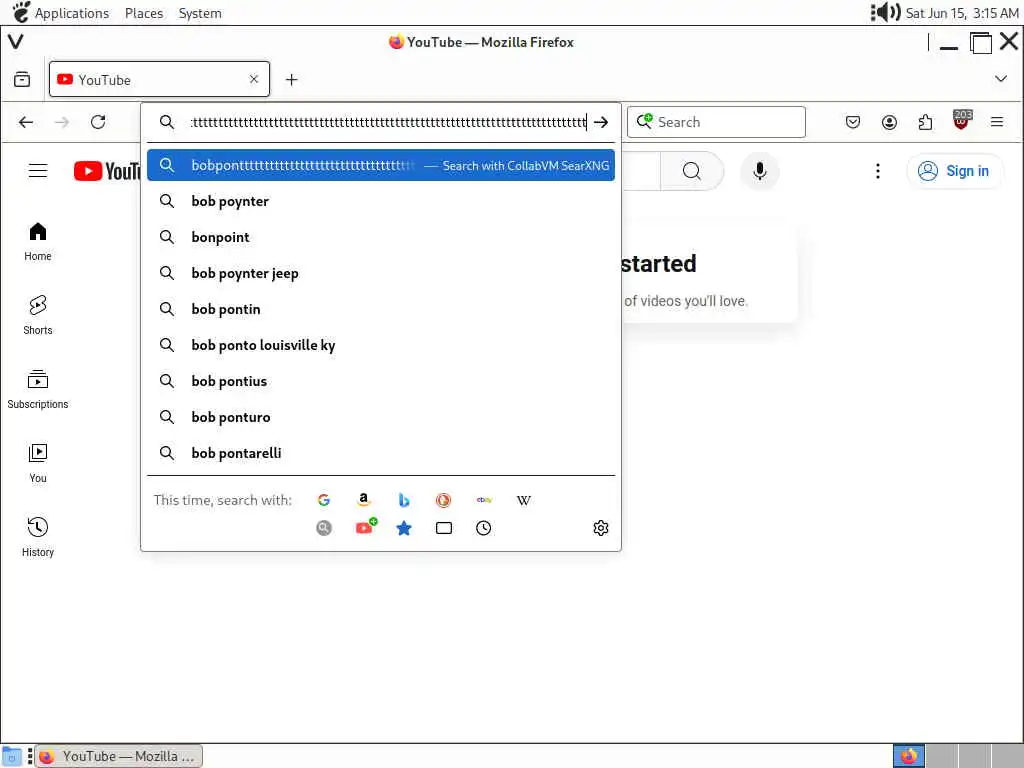Click YouTube — Mozilla taskbar button
The height and width of the screenshot is (768, 1024).
point(118,756)
